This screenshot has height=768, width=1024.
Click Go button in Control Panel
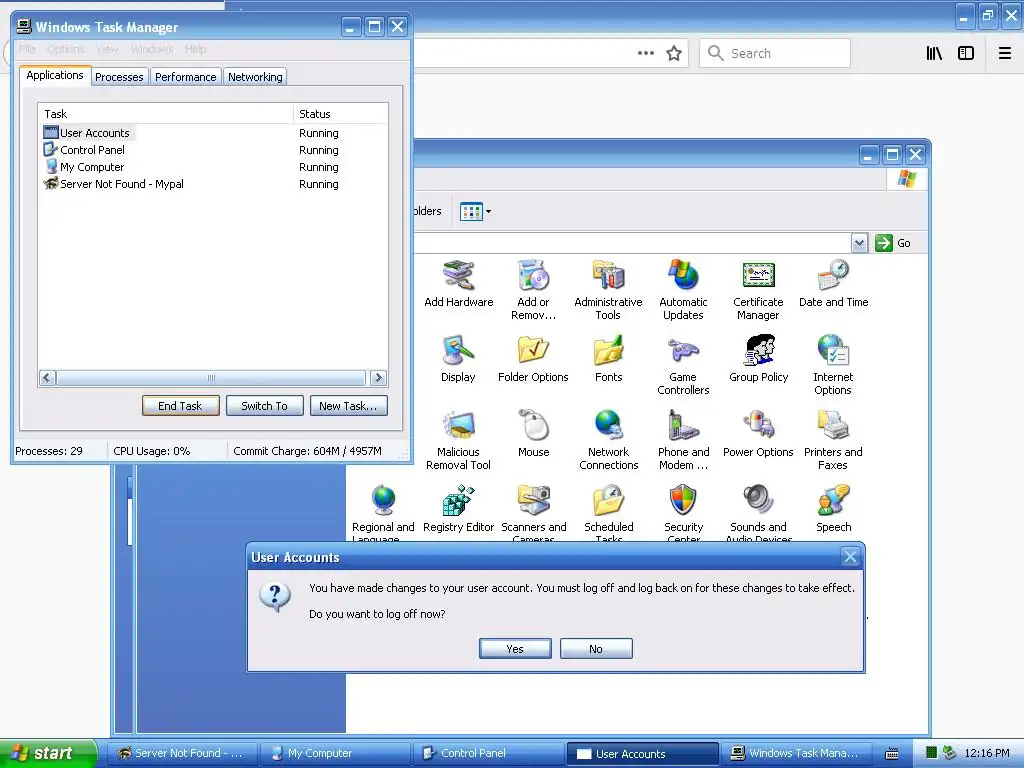point(893,243)
